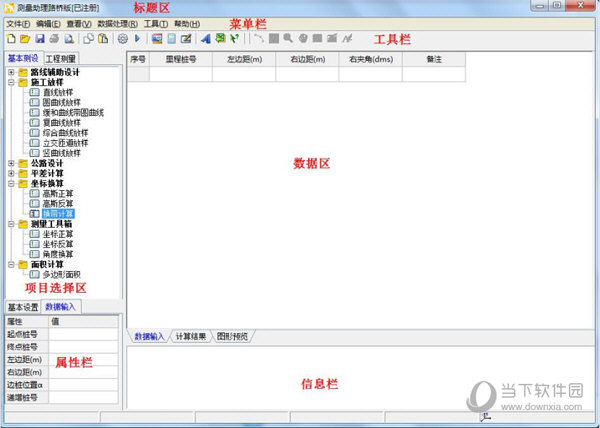The width and height of the screenshot is (600, 428).
Task: Click the green arrow cursor toolbar icon
Action: (234, 39)
